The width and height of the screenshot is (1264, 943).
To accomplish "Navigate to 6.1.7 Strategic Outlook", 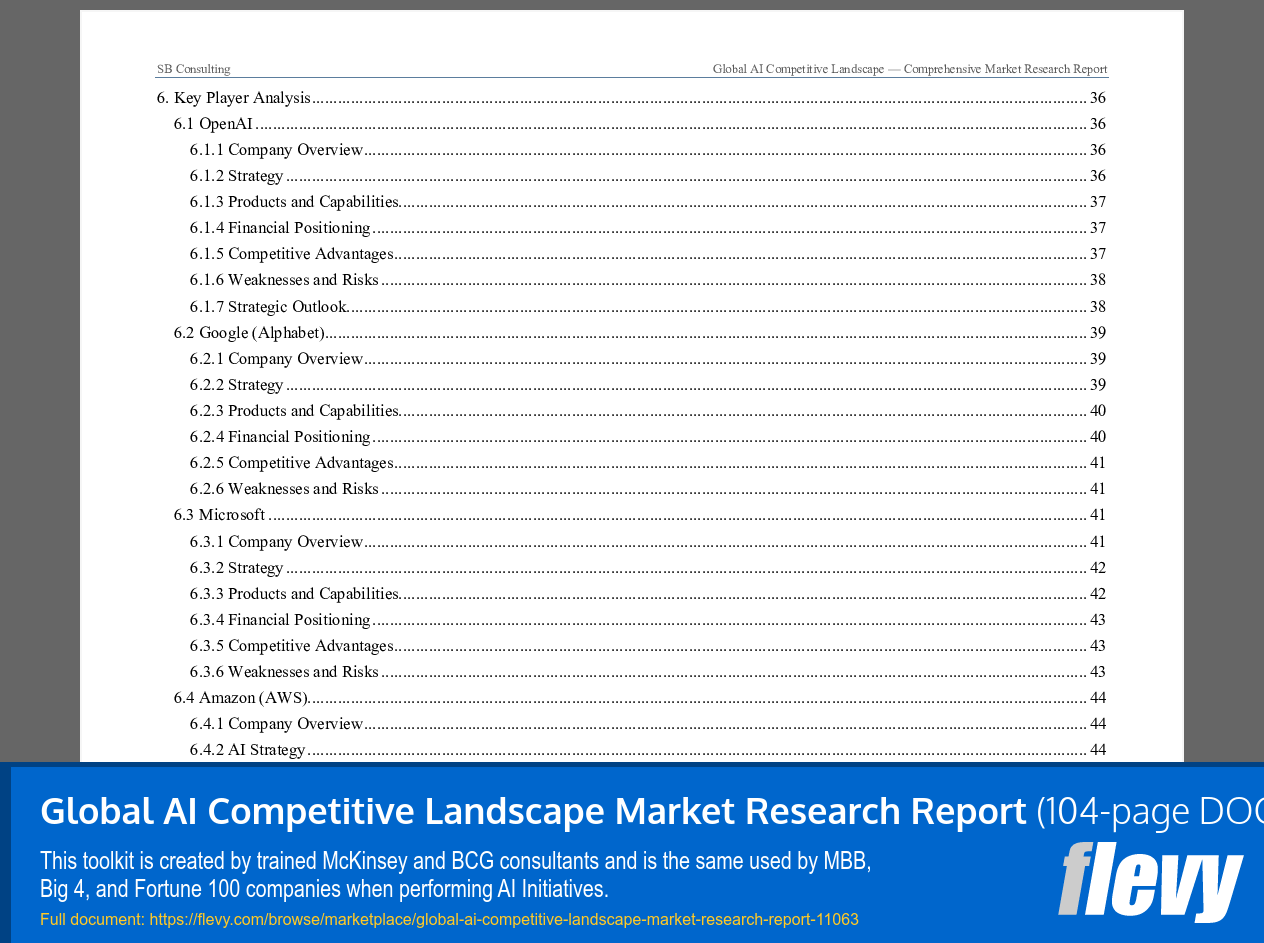I will pos(268,306).
